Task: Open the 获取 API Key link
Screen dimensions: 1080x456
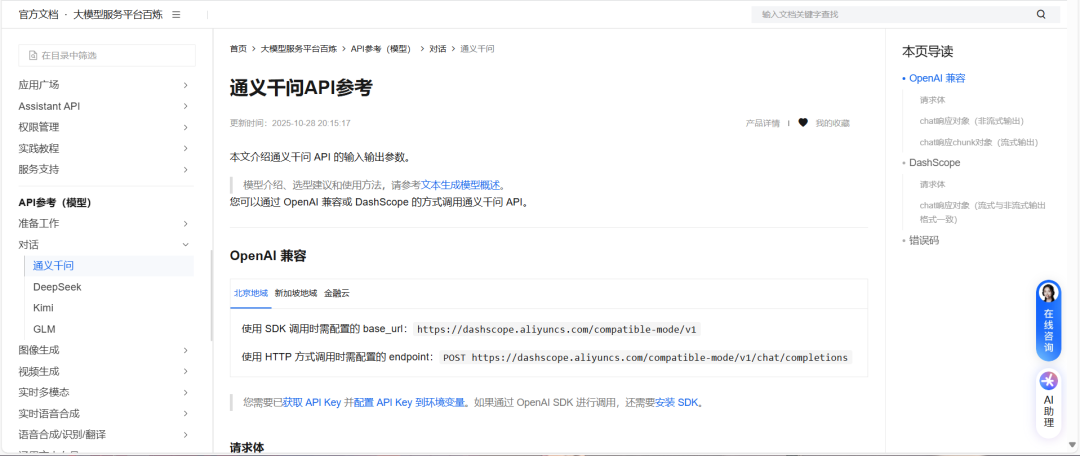Action: pos(311,402)
